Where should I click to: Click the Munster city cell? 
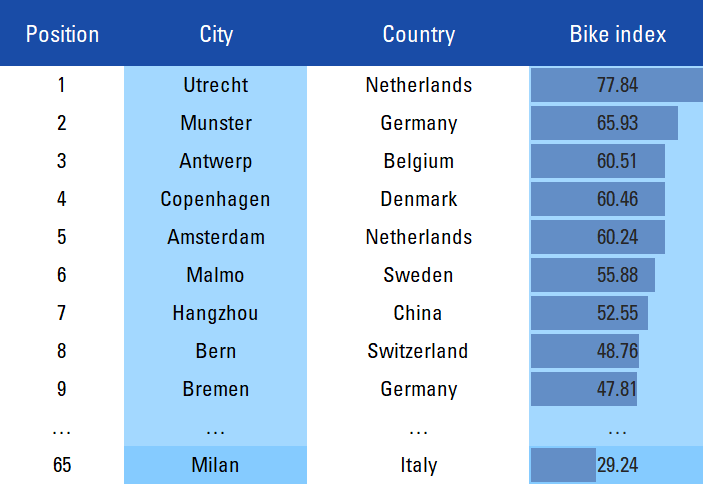point(216,123)
